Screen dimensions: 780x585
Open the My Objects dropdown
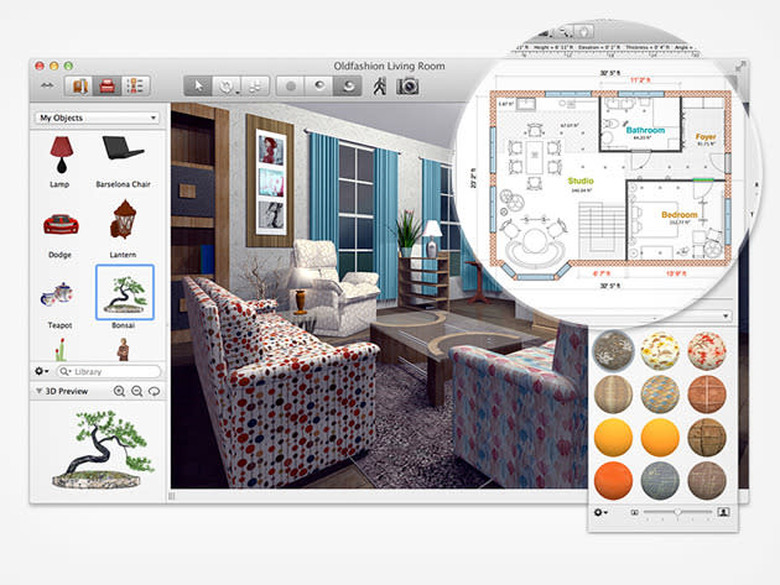click(x=97, y=118)
